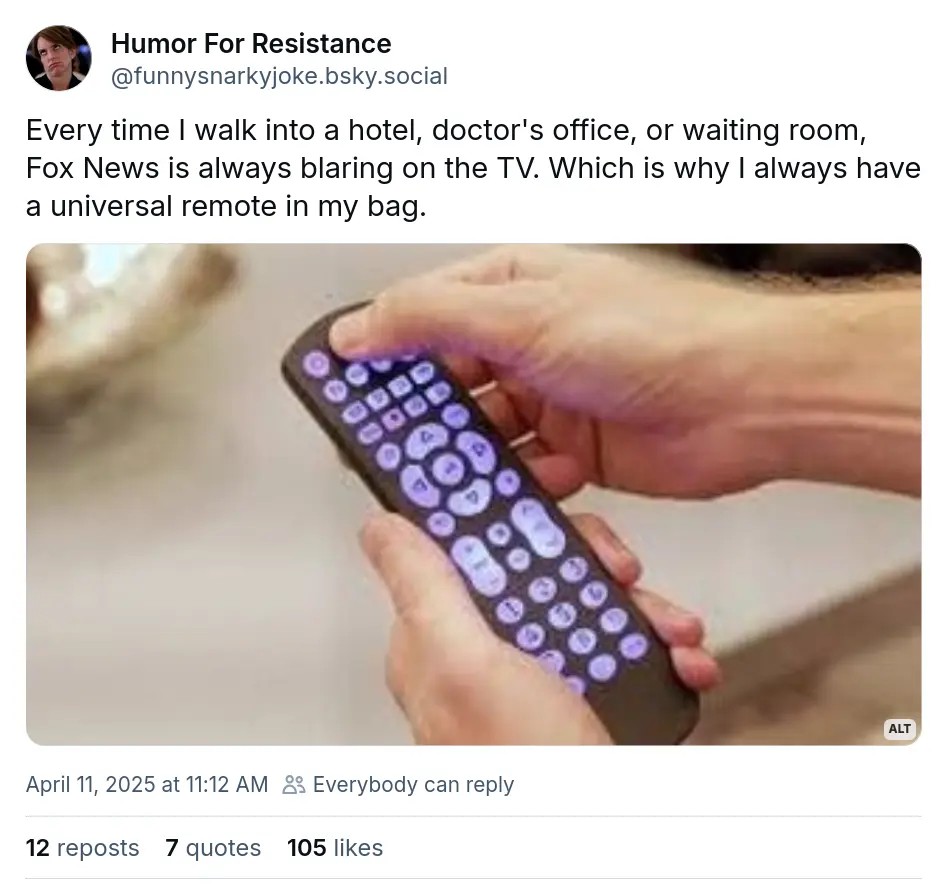Click the people icon beside reply setting
The image size is (947, 896).
point(294,785)
